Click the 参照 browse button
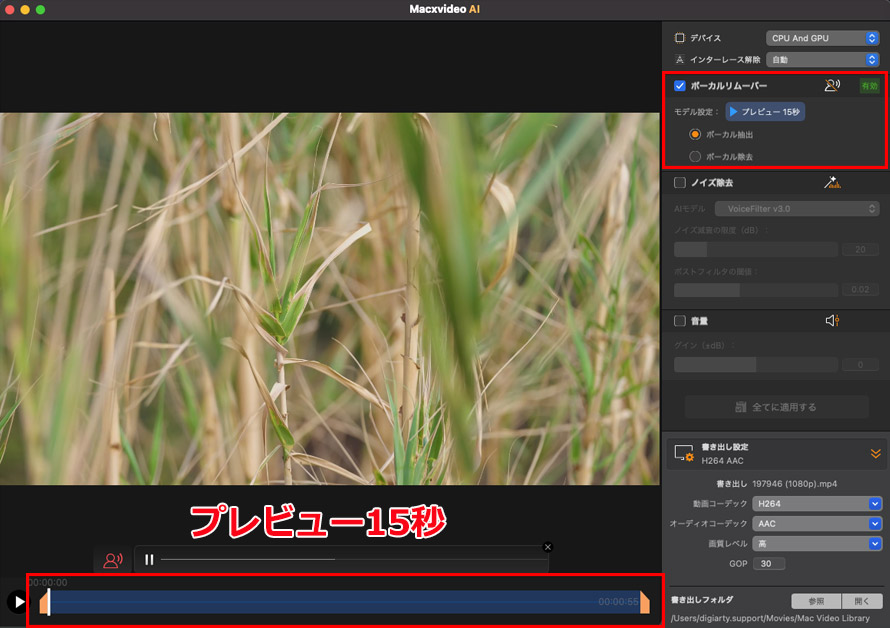This screenshot has width=890, height=628. [814, 601]
